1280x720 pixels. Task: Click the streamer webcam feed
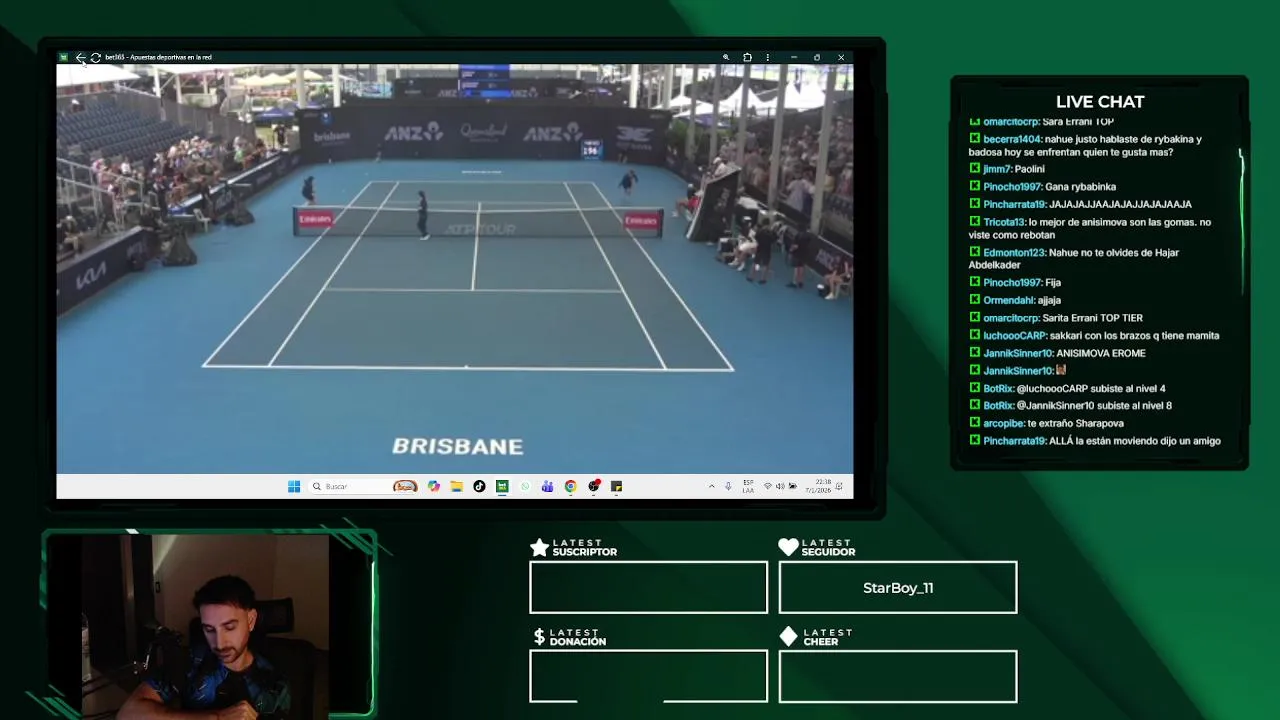coord(205,625)
